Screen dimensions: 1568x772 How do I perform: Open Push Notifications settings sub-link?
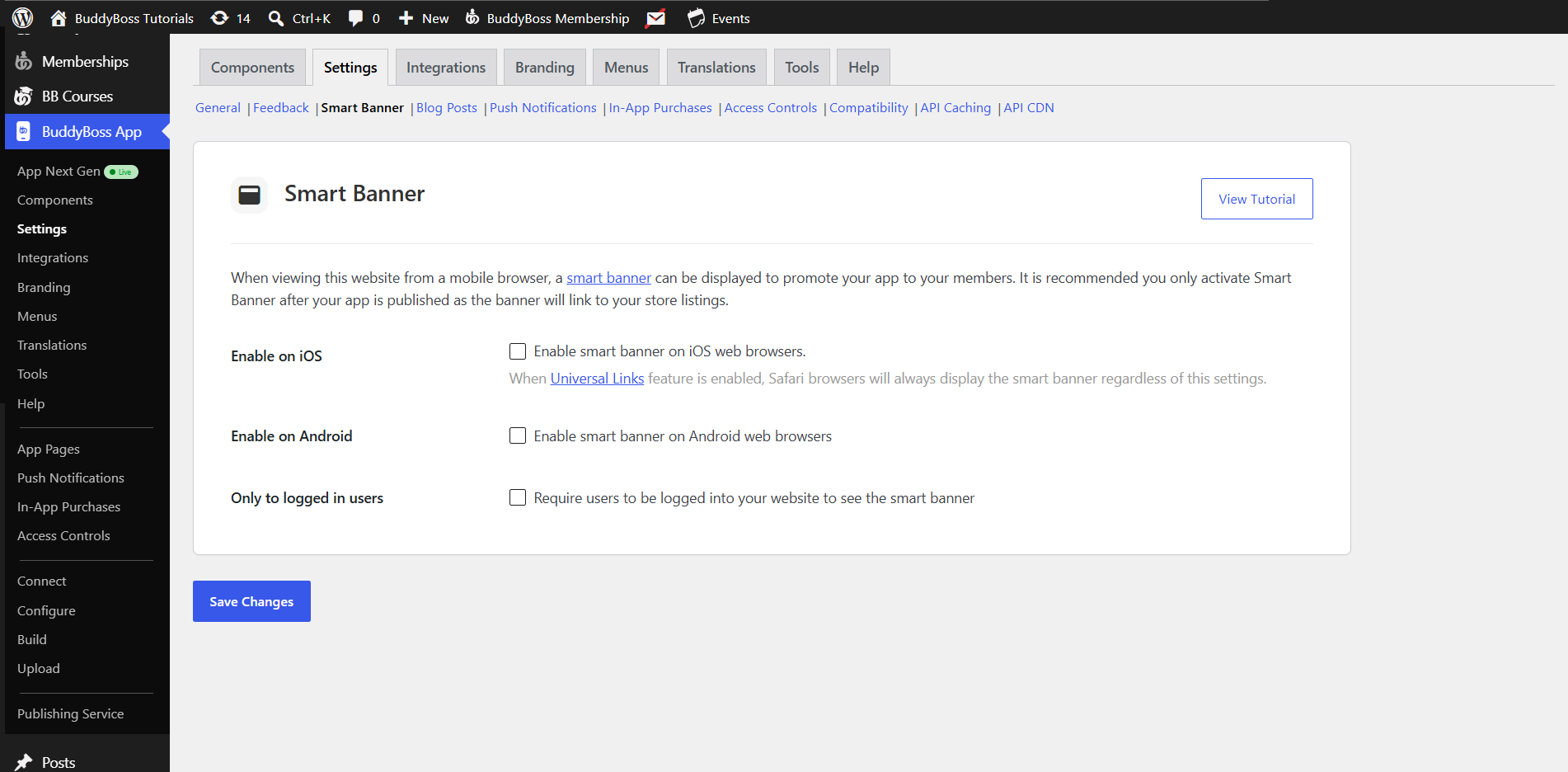[543, 108]
